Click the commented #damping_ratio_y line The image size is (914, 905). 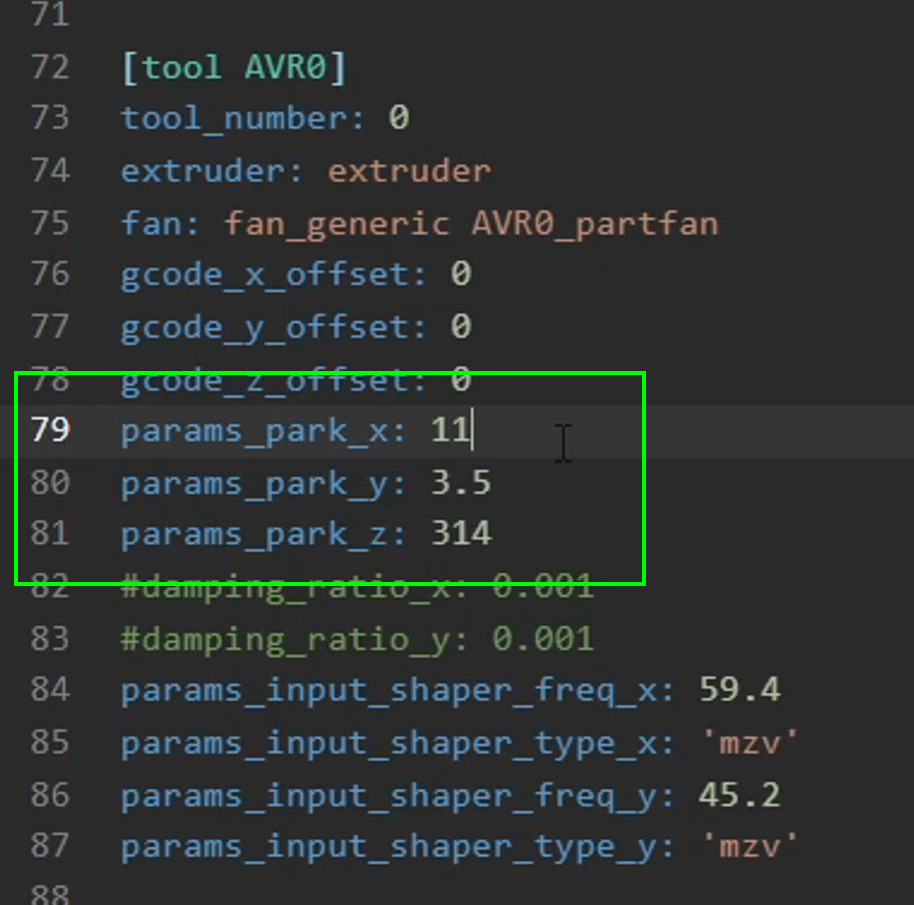click(x=357, y=638)
